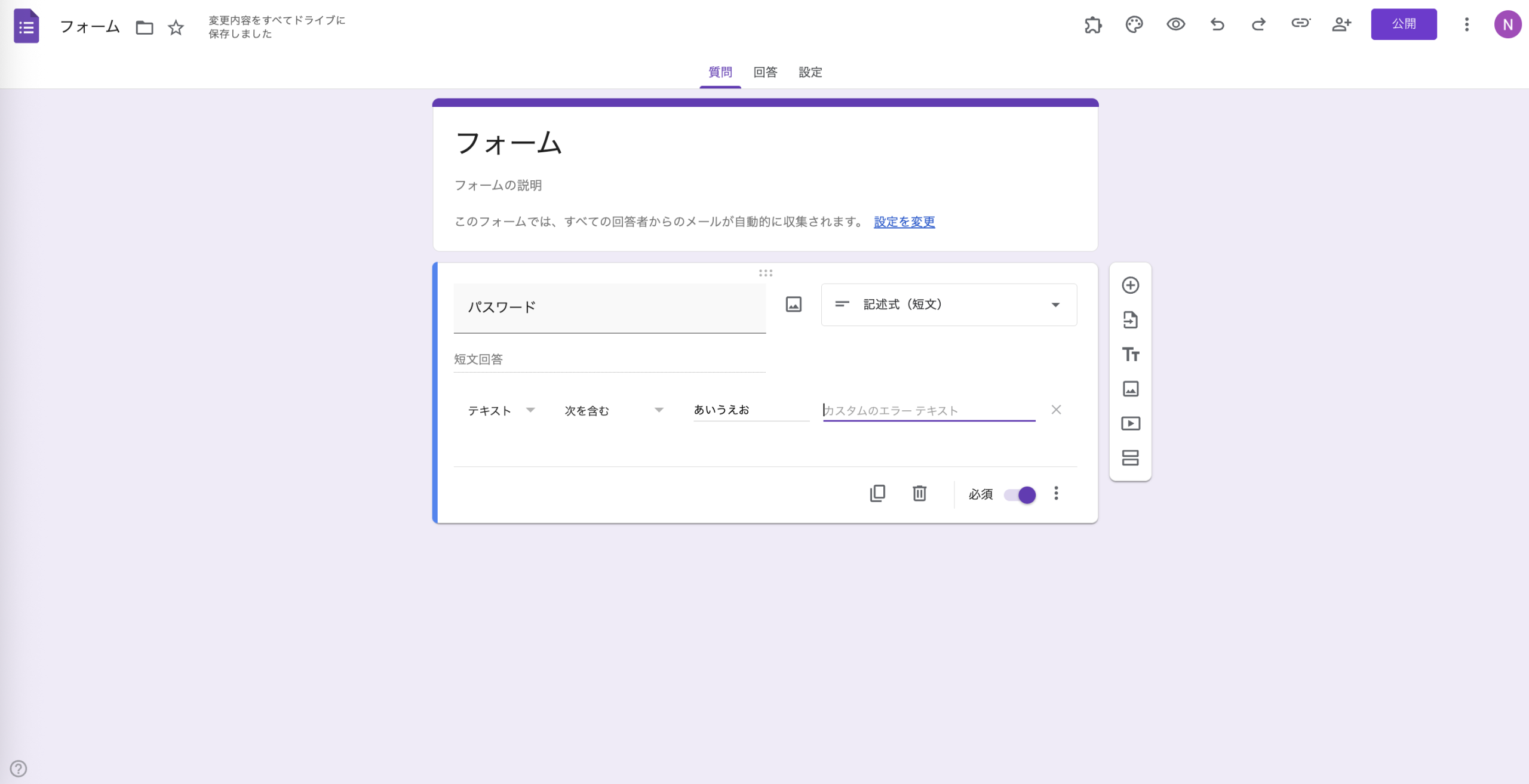The width and height of the screenshot is (1529, 784).
Task: Add a title and description block
Action: (1131, 354)
